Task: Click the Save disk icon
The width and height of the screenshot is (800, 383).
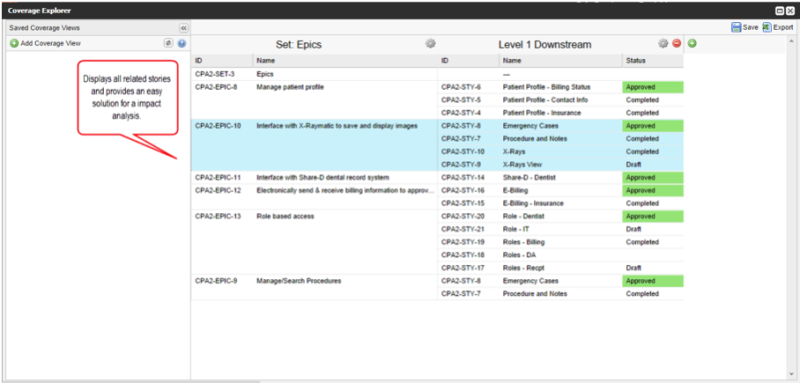Action: coord(736,28)
